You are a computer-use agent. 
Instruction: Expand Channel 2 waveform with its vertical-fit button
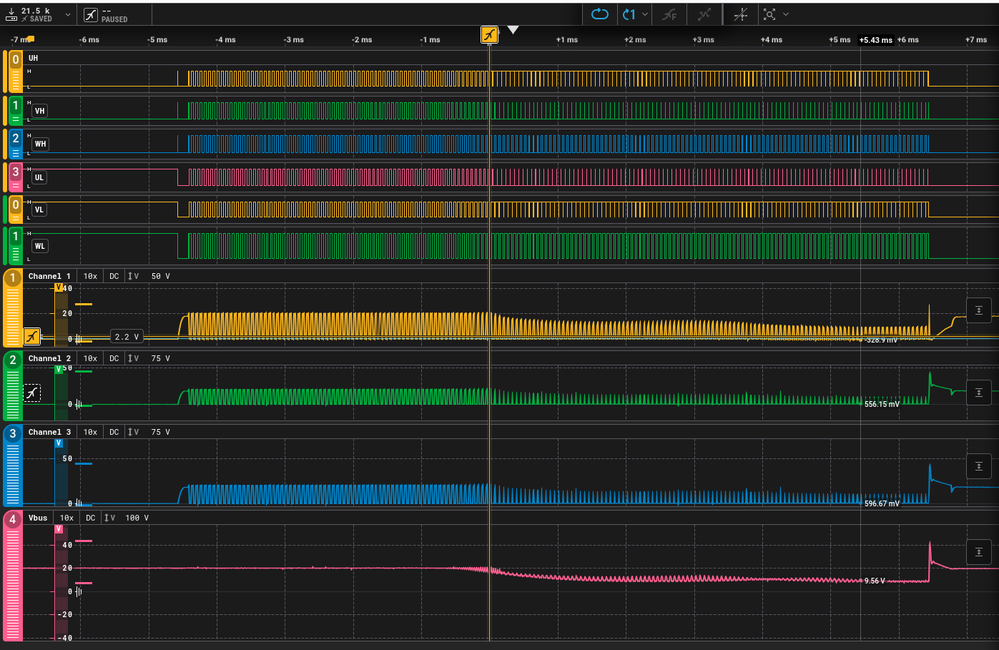click(979, 392)
